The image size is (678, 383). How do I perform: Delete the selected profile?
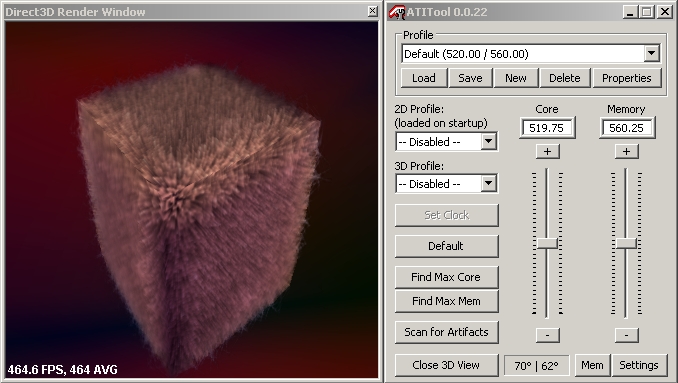click(x=565, y=78)
